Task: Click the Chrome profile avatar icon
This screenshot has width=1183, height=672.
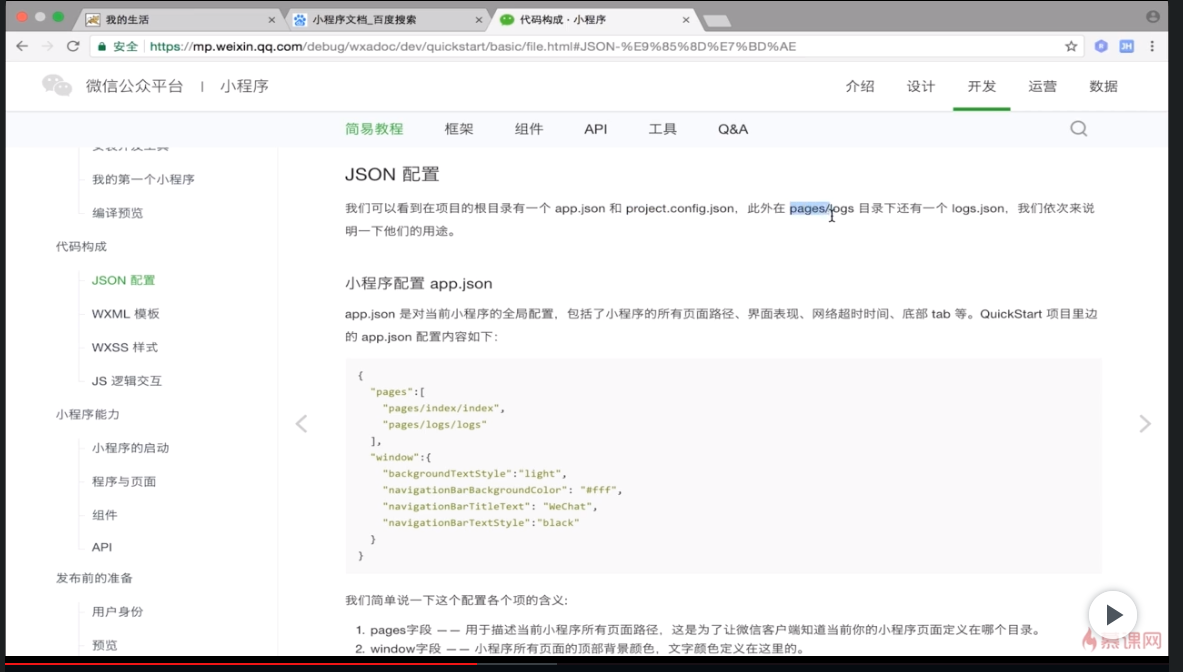Action: (x=1153, y=17)
